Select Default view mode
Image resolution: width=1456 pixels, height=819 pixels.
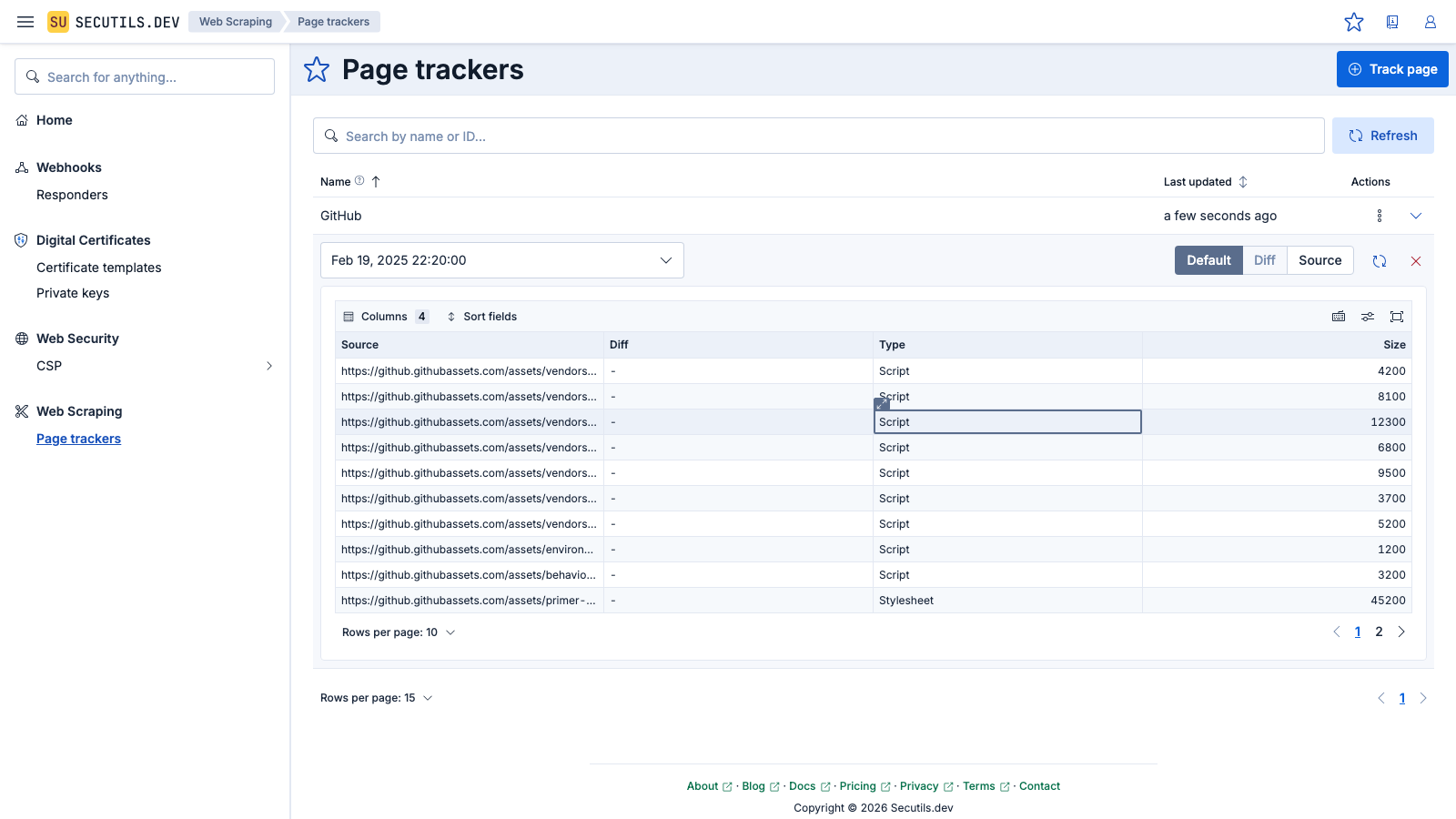tap(1208, 260)
